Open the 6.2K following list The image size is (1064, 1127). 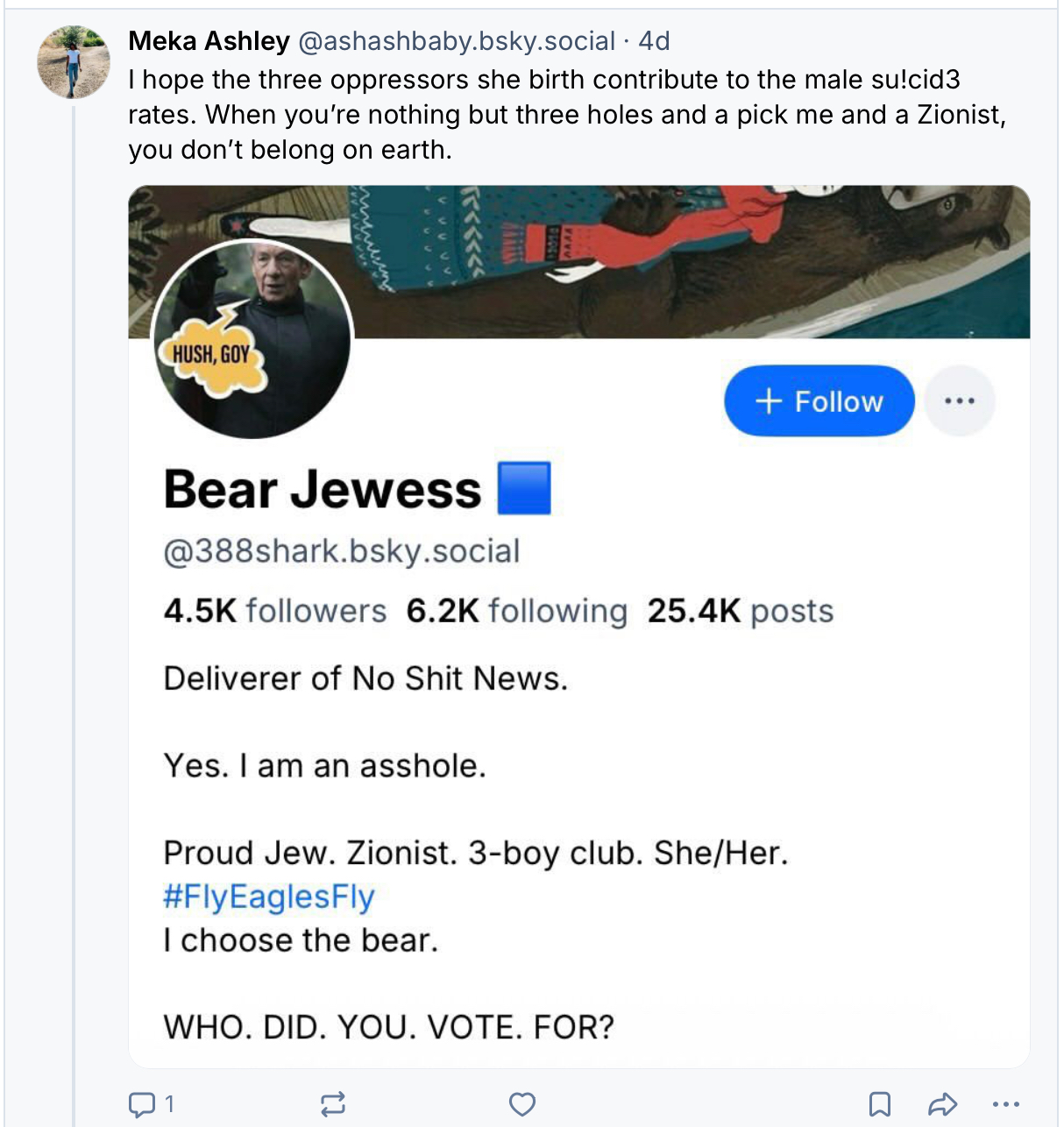[517, 611]
